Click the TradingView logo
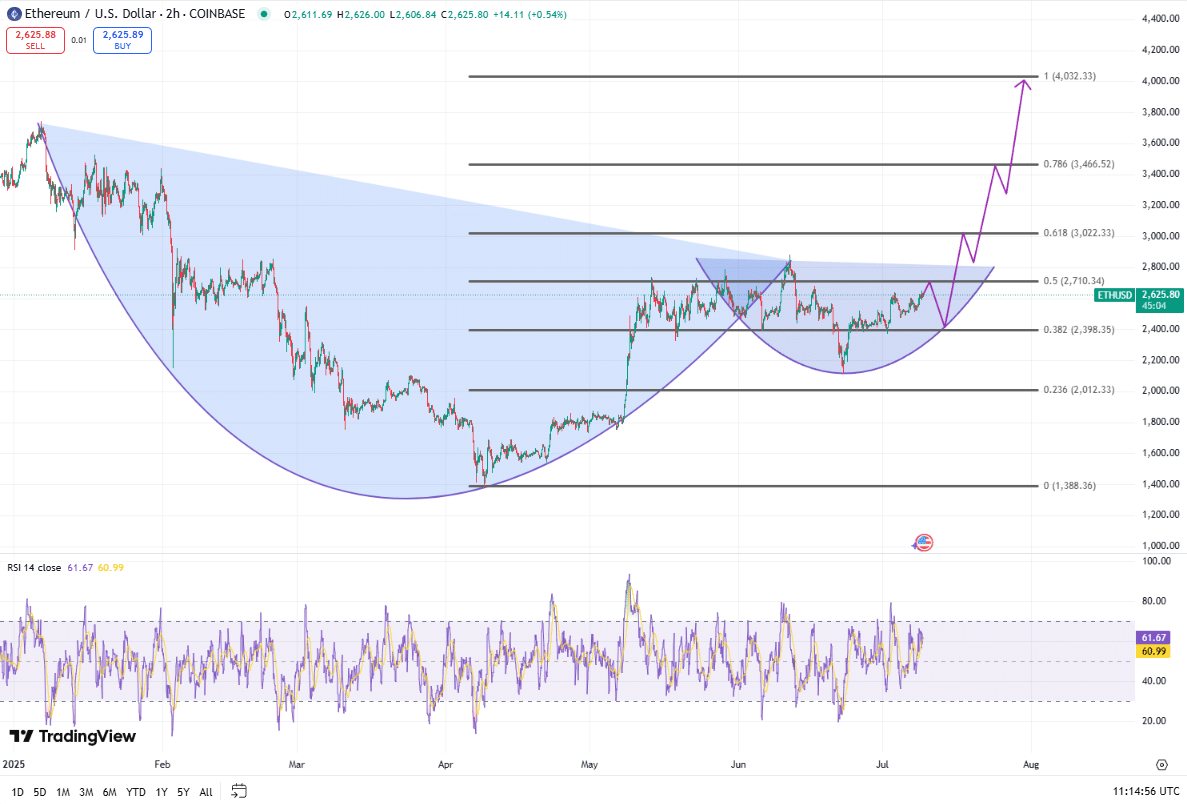The height and width of the screenshot is (804, 1187). 73,736
